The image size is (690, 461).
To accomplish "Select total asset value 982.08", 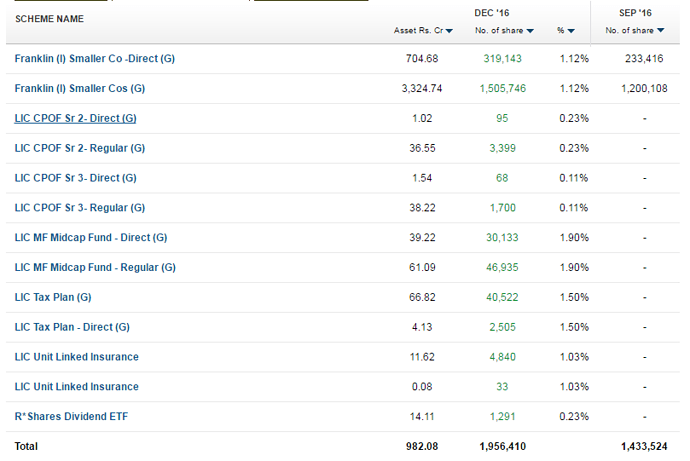I will coord(422,446).
